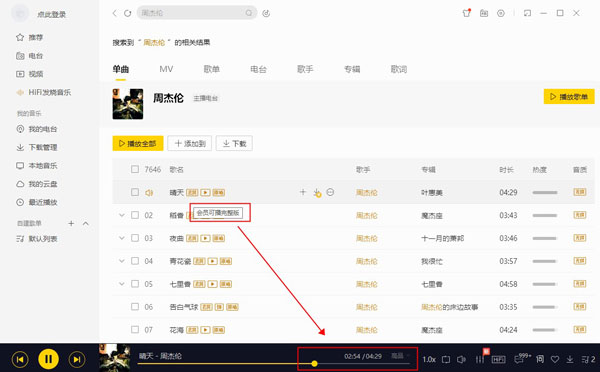Tick the checkbox on row 05 七里香
600x372 pixels.
tap(135, 284)
